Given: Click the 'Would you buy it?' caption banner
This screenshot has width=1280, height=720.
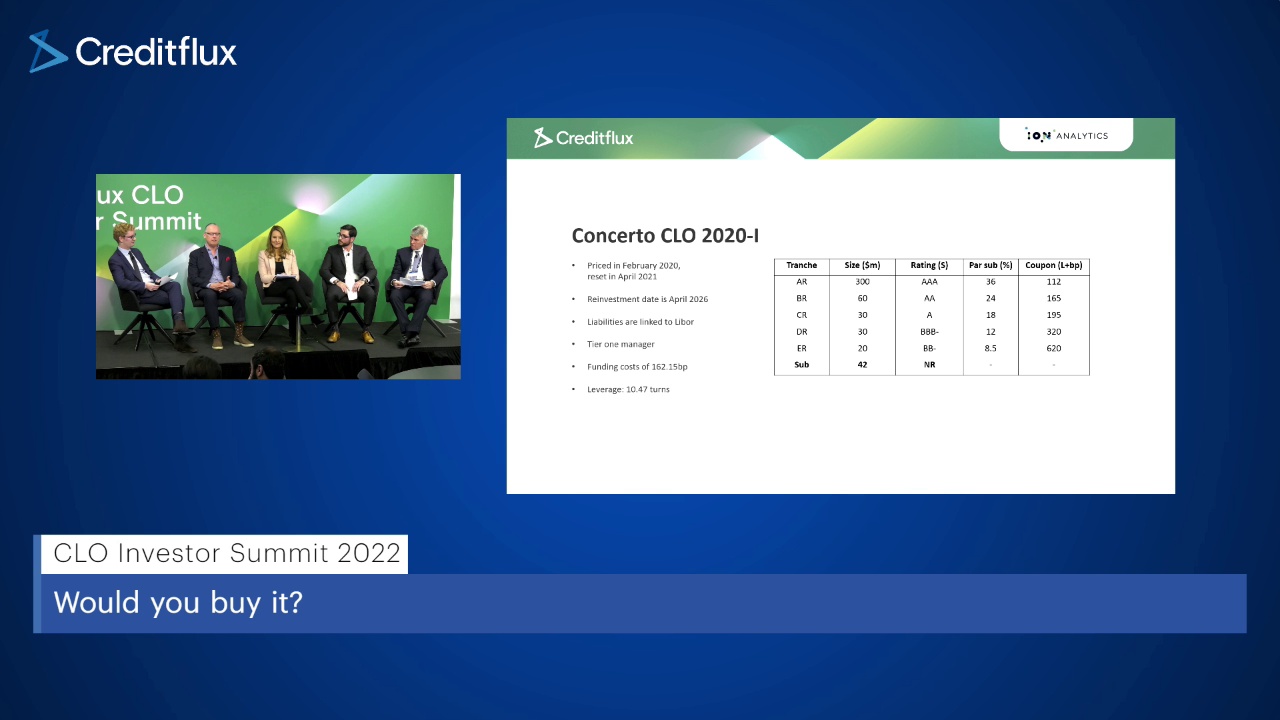Looking at the screenshot, I should (x=640, y=603).
